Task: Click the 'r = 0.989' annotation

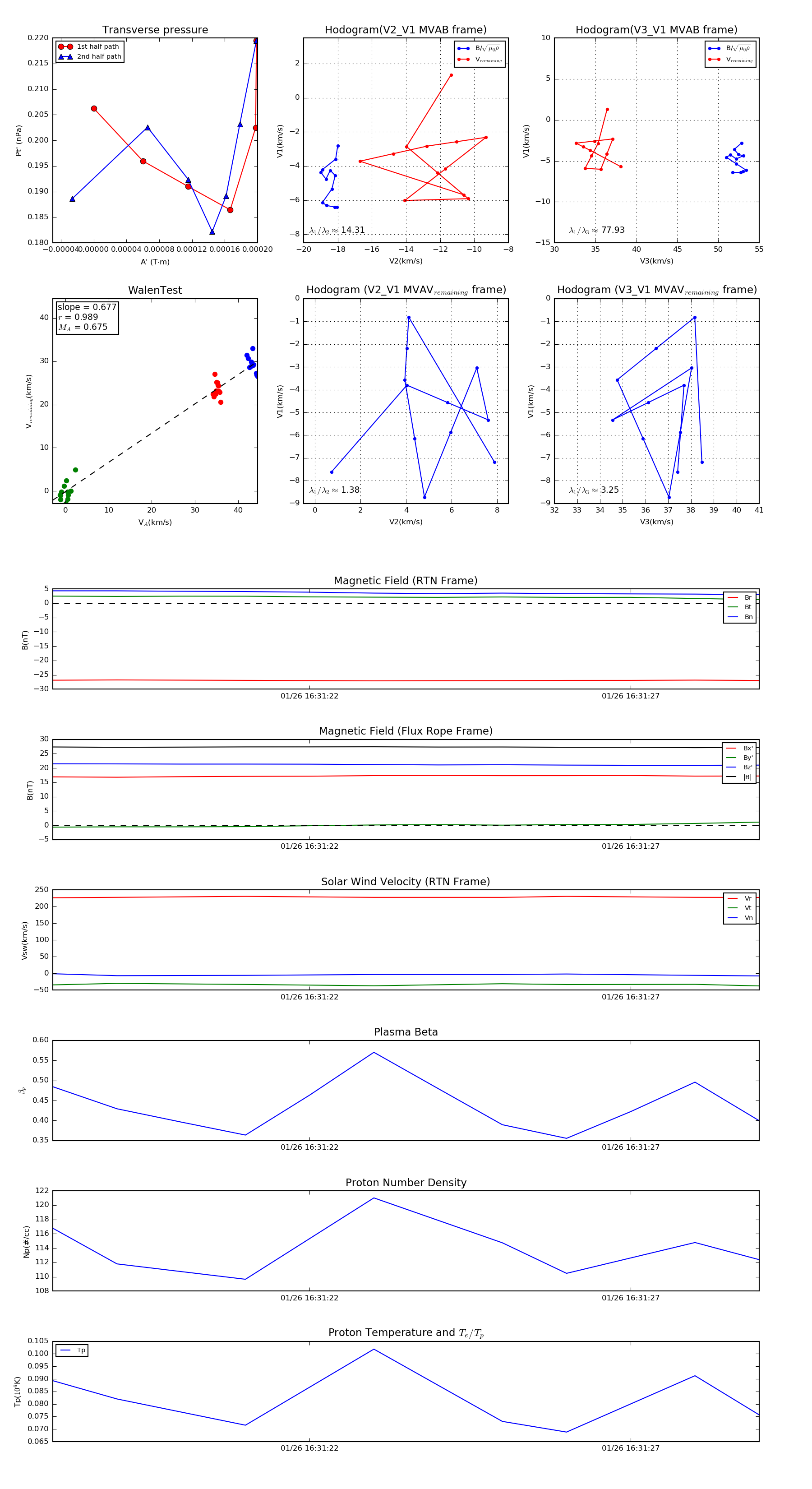Action: click(x=78, y=317)
